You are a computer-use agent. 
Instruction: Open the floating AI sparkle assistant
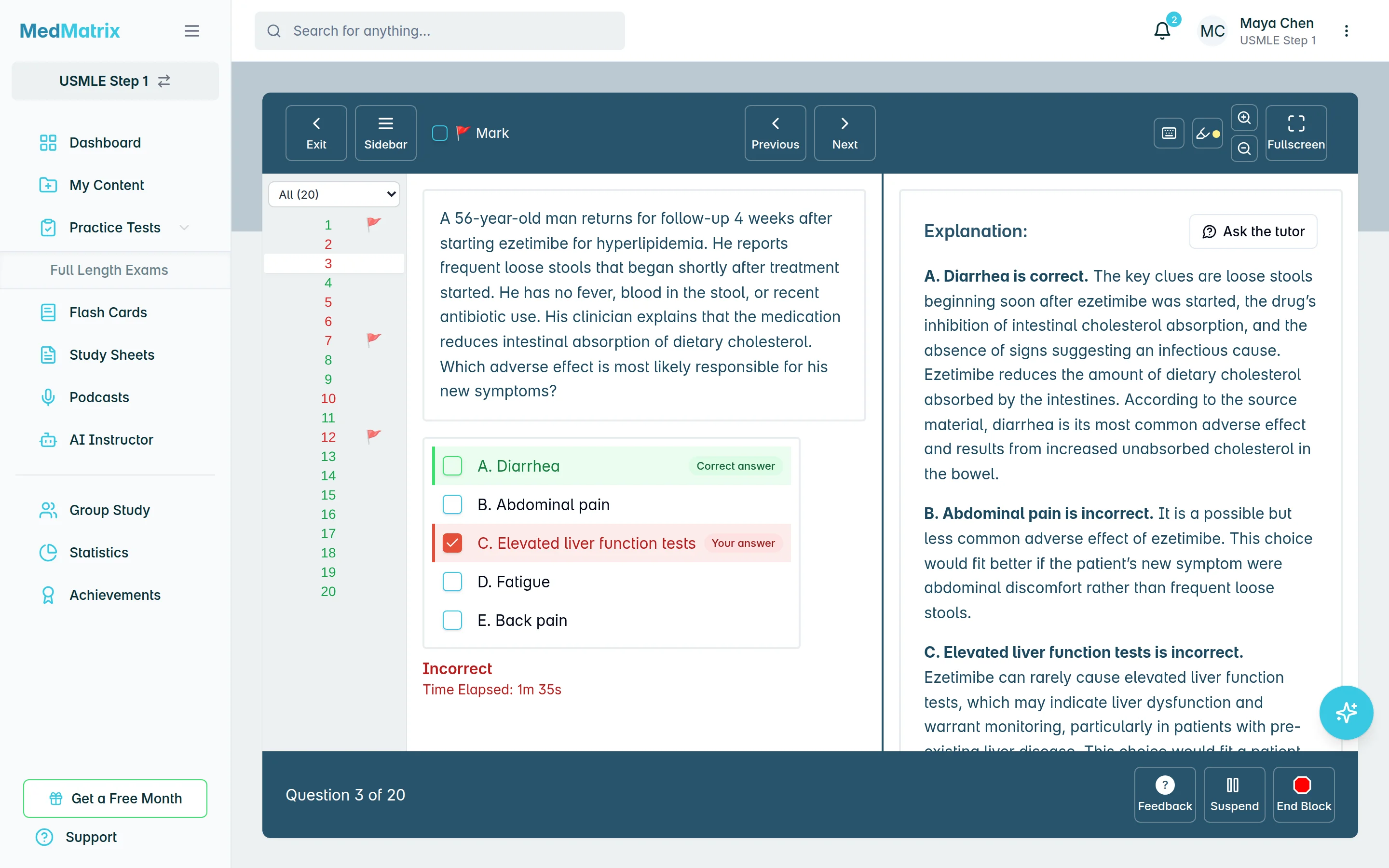[1346, 712]
